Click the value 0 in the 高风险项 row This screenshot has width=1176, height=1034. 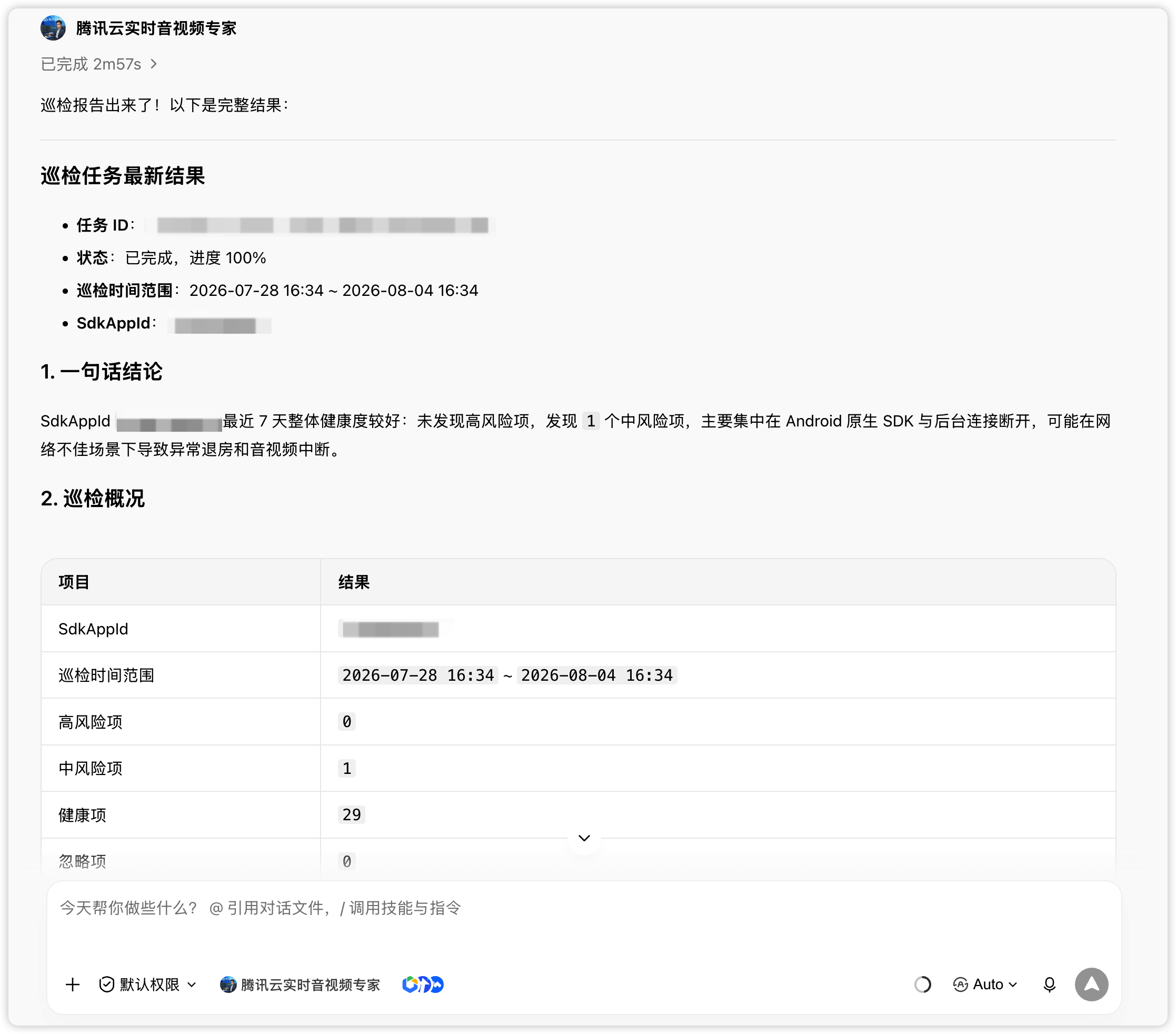point(347,722)
